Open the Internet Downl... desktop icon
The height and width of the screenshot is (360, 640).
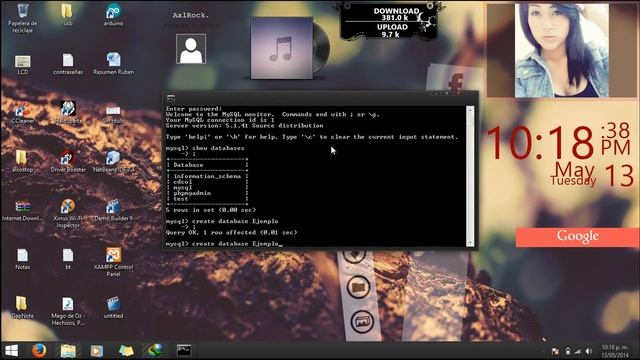click(22, 210)
